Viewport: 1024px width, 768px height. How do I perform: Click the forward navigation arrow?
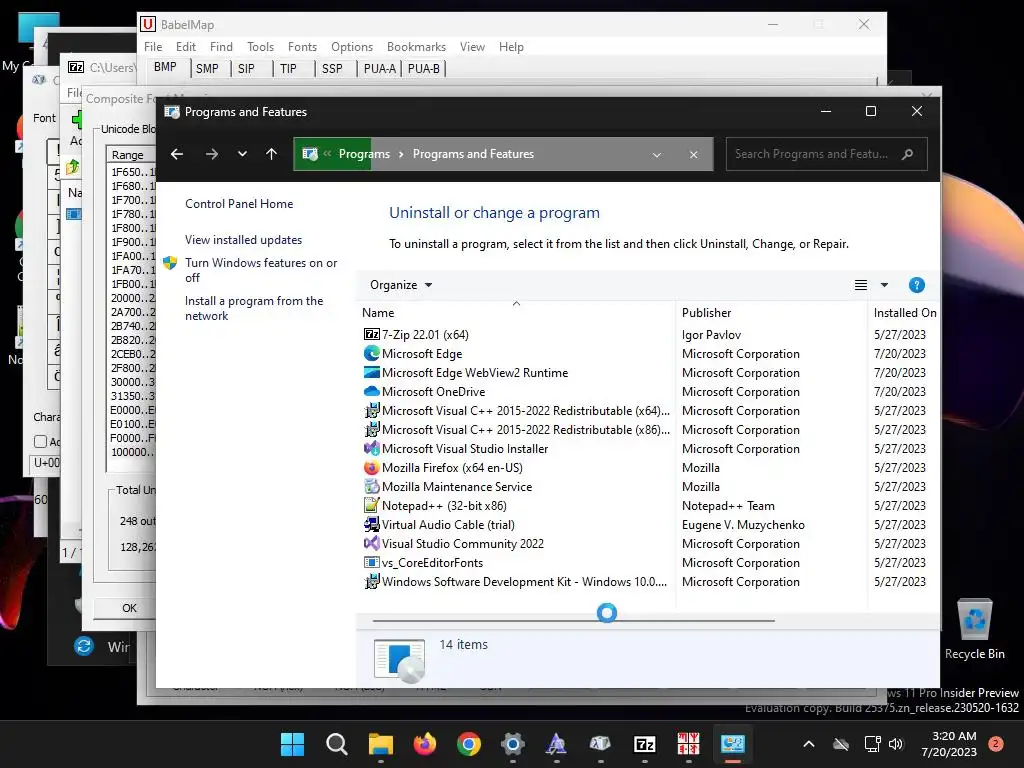point(212,154)
